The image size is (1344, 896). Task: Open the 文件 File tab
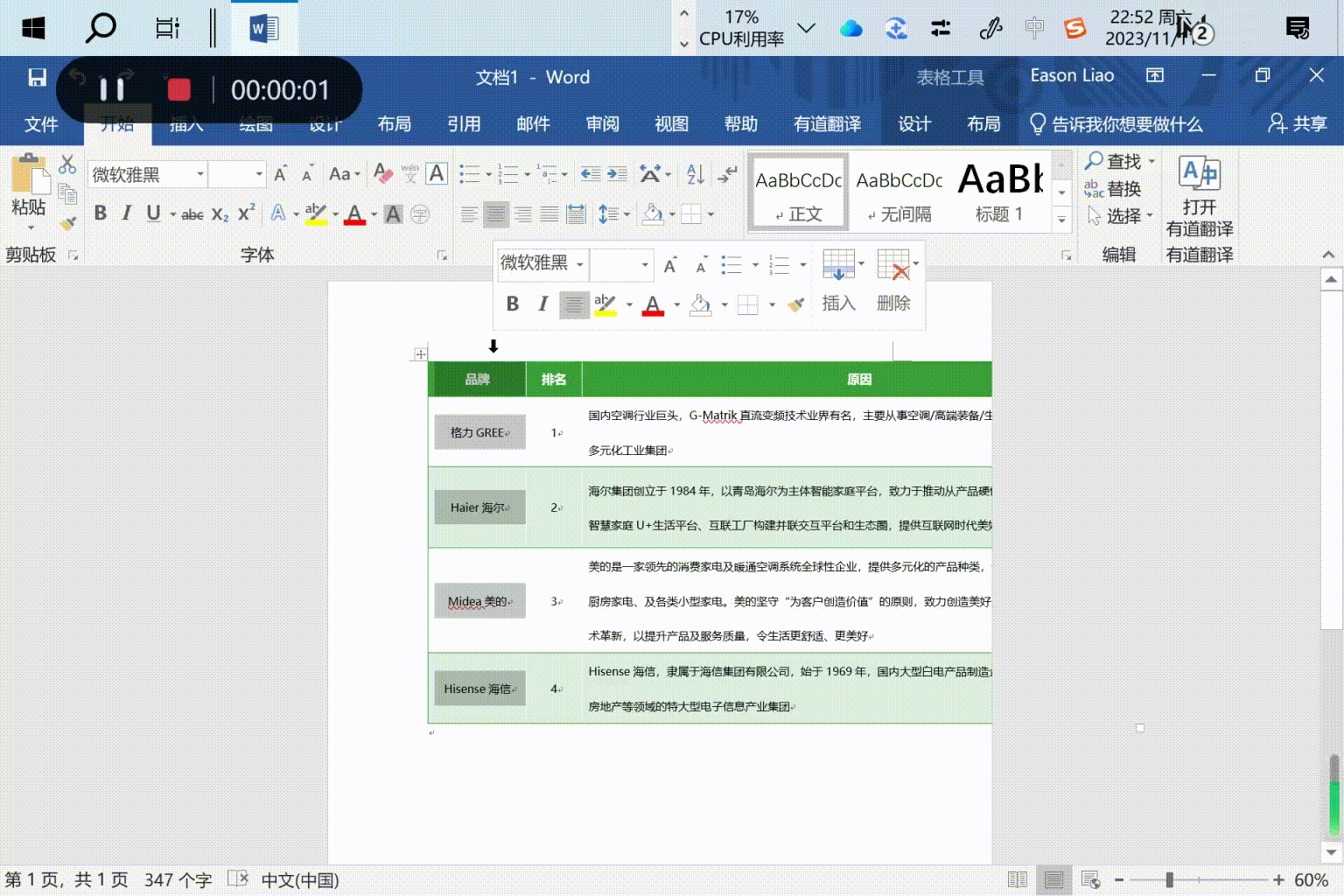click(41, 124)
